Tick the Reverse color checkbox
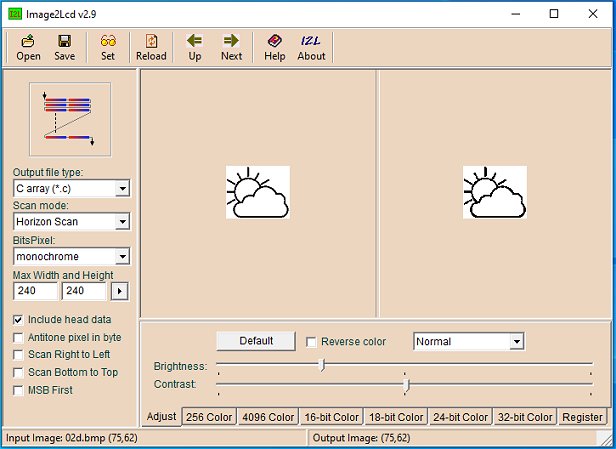This screenshot has height=449, width=616. [x=311, y=342]
